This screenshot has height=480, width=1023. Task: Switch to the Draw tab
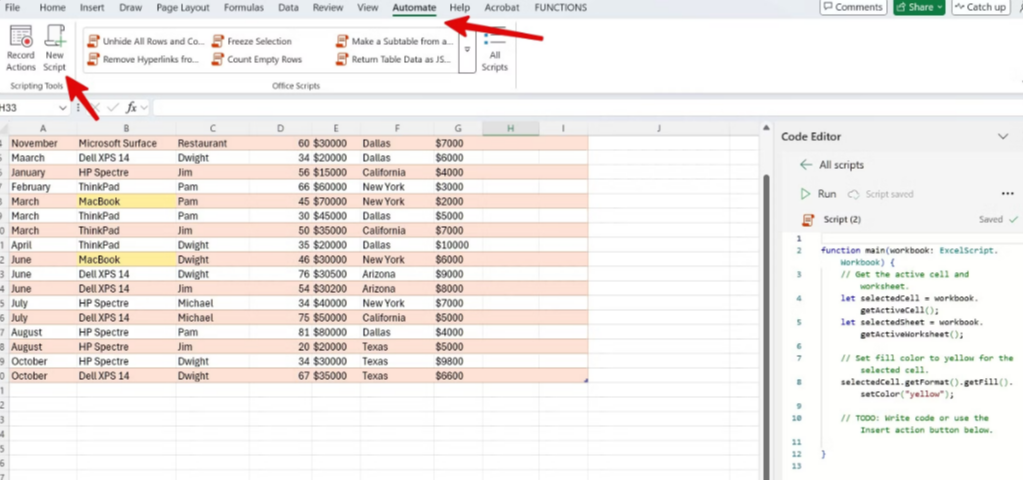tap(130, 8)
